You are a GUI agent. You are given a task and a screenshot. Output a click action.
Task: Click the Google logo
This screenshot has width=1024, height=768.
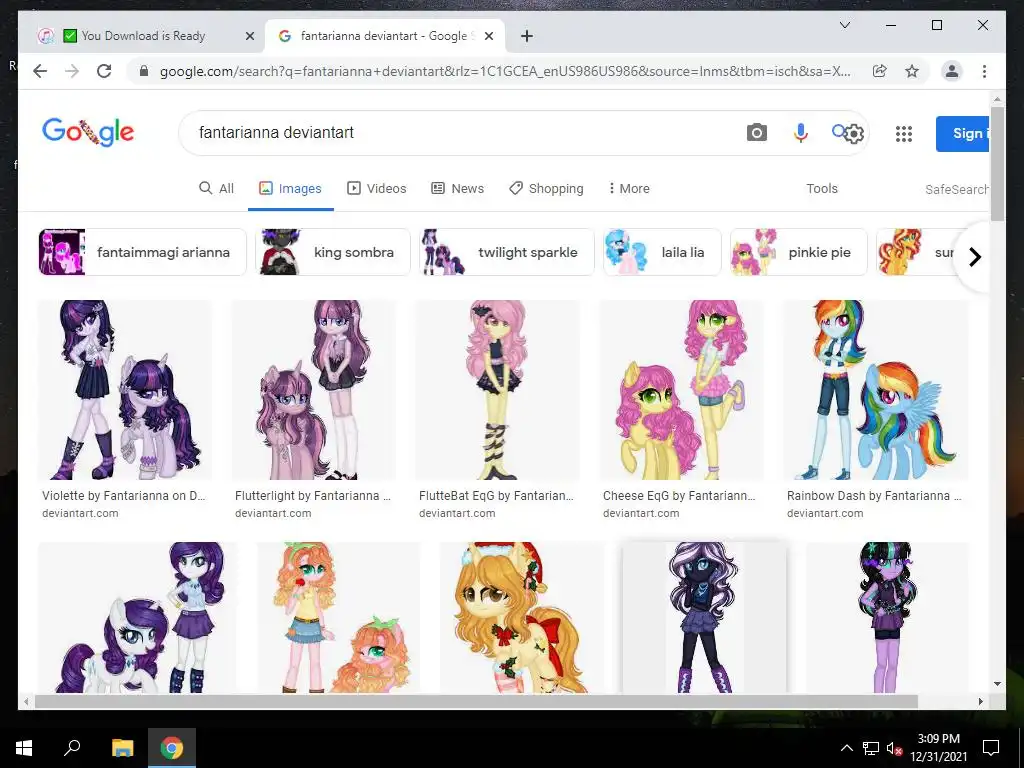[x=88, y=133]
